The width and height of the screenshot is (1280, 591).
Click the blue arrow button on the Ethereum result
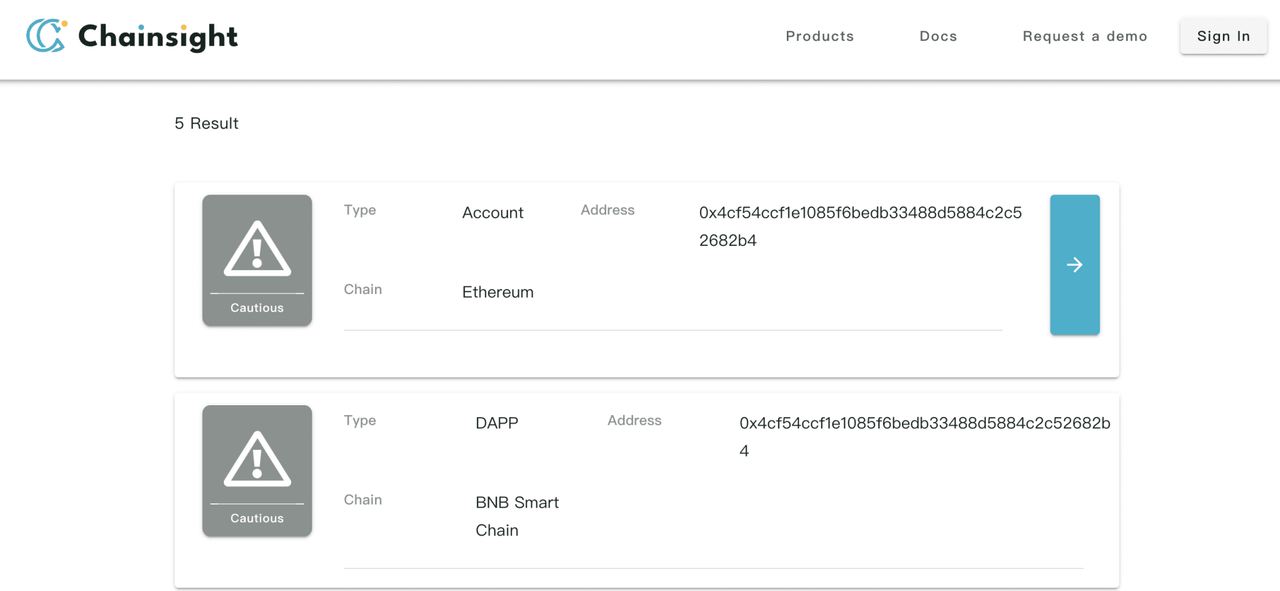click(x=1074, y=265)
